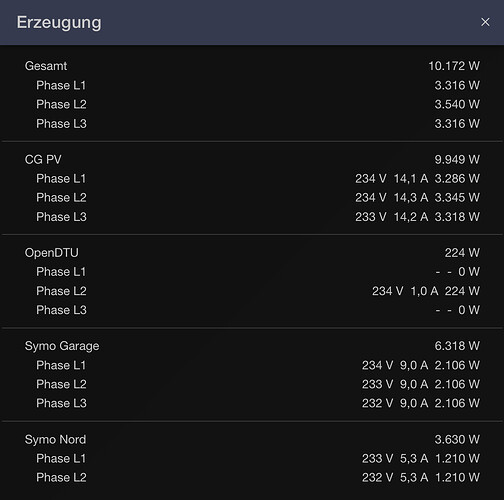
Task: Click OpenDTU Phase L2 224 W value
Action: pos(462,291)
